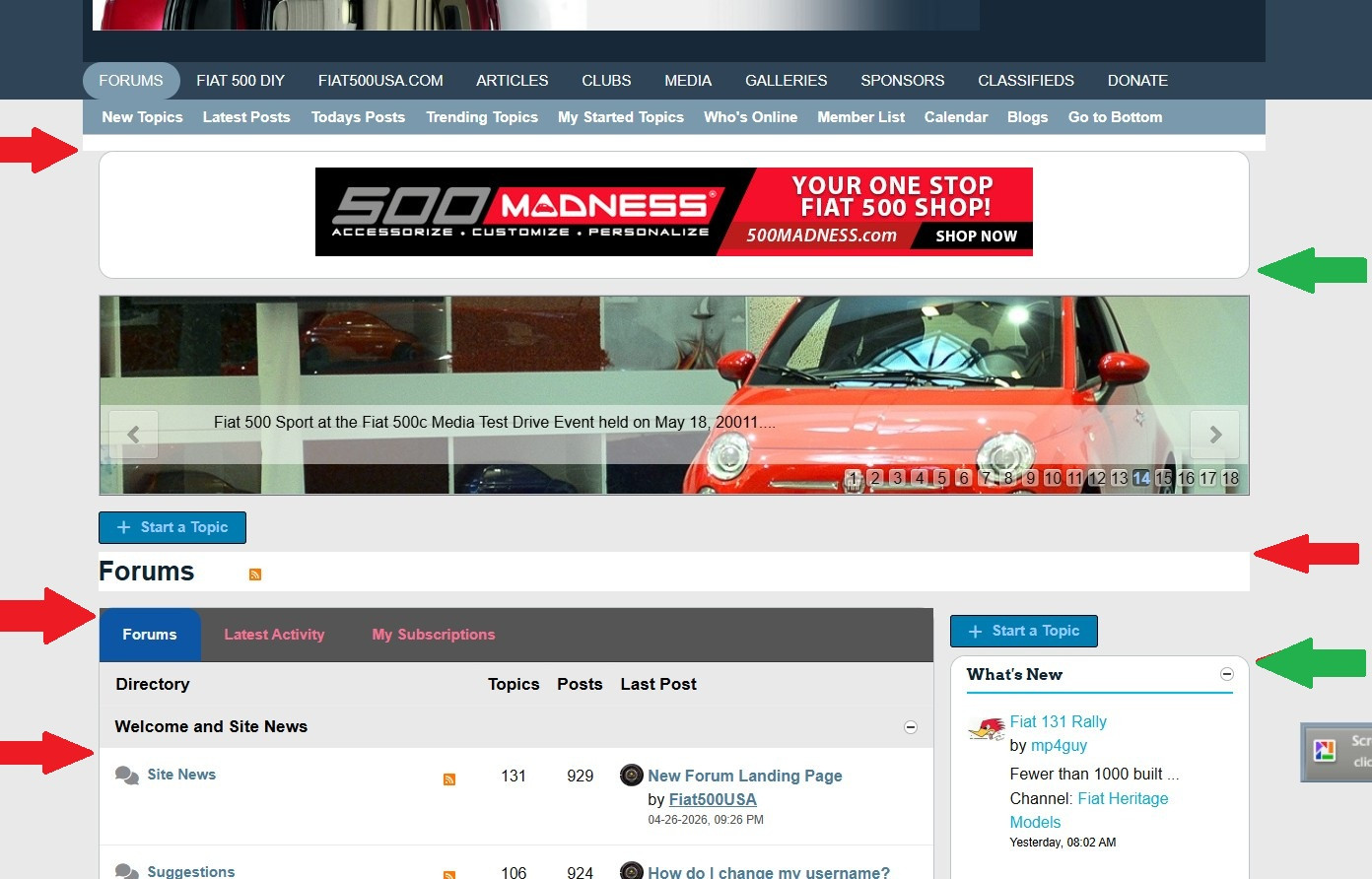The width and height of the screenshot is (1372, 879).
Task: Select the Forums tab in the directory
Action: point(150,635)
